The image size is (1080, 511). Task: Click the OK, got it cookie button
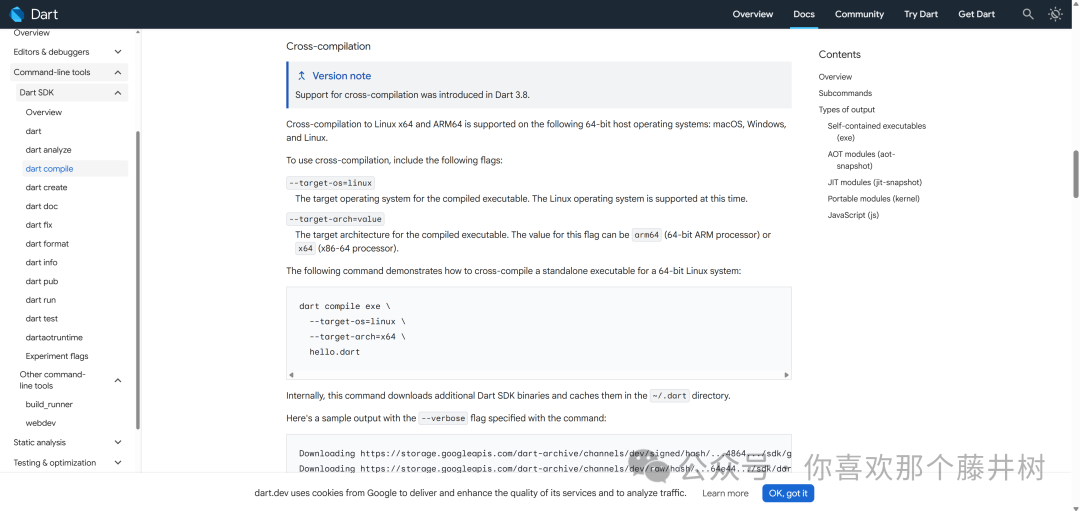point(788,493)
